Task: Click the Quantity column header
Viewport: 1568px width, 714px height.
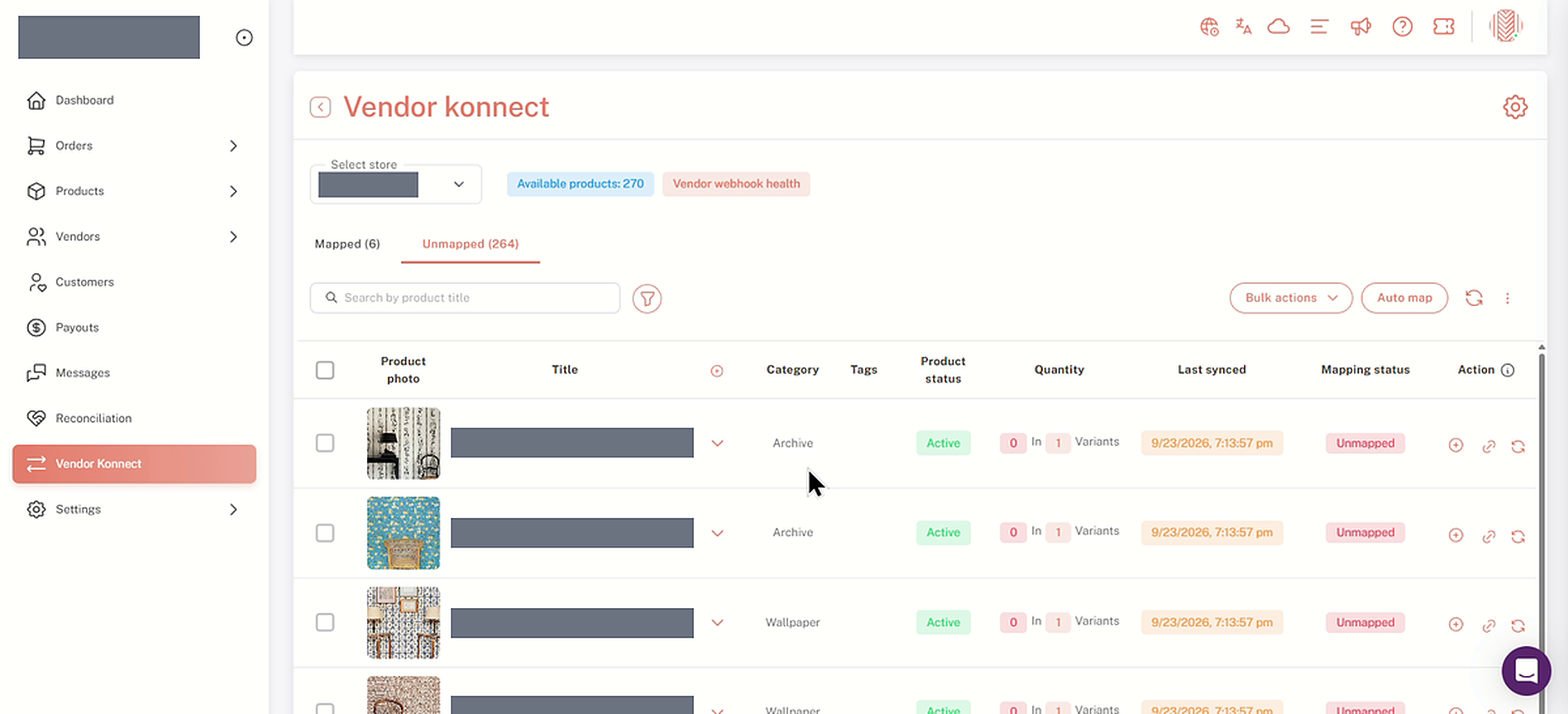Action: click(x=1059, y=370)
